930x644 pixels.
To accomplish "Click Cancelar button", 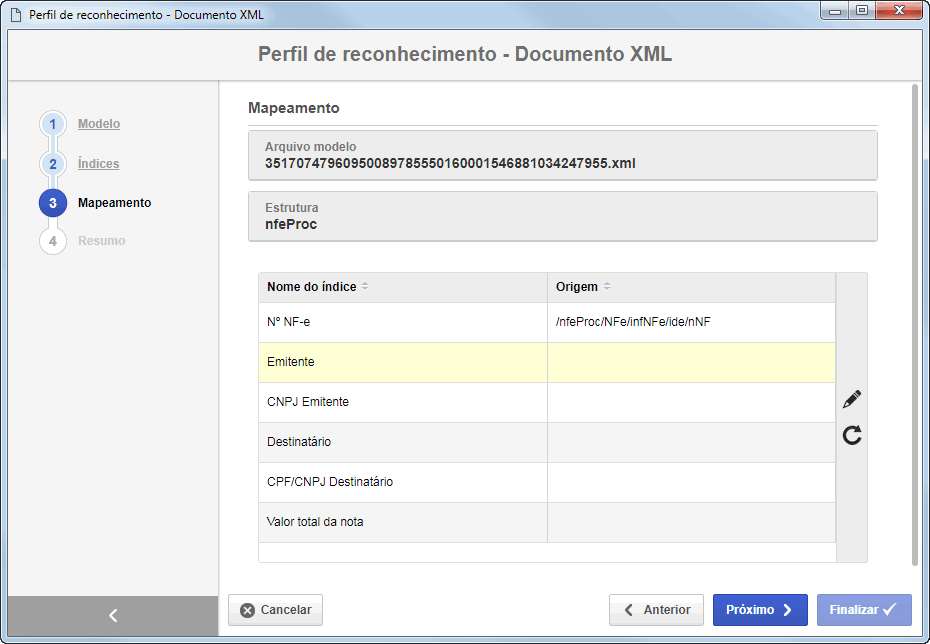I will coord(275,610).
